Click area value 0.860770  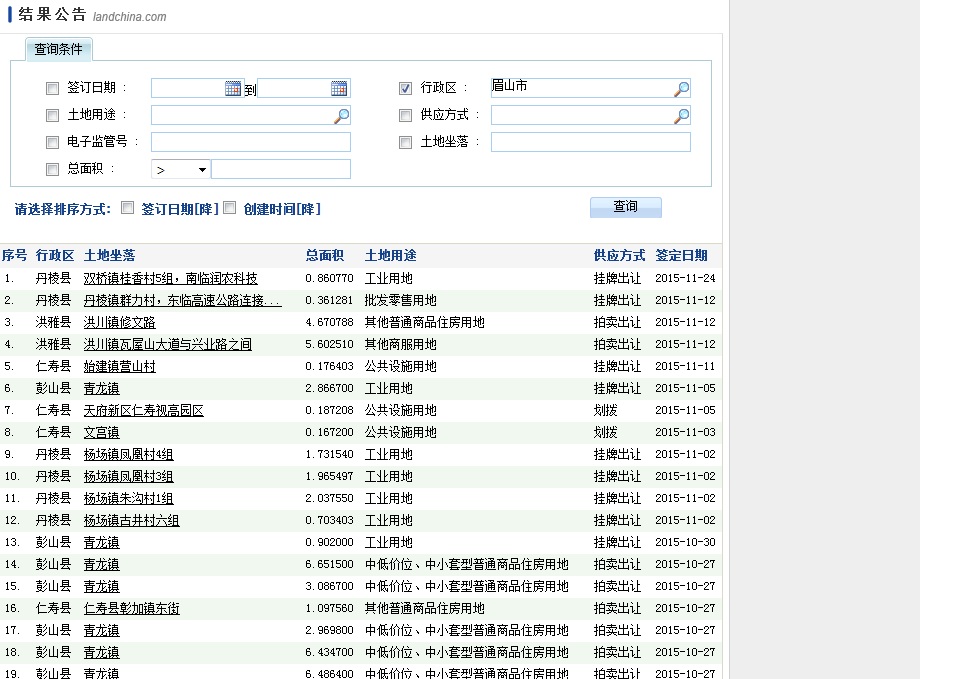coord(329,279)
